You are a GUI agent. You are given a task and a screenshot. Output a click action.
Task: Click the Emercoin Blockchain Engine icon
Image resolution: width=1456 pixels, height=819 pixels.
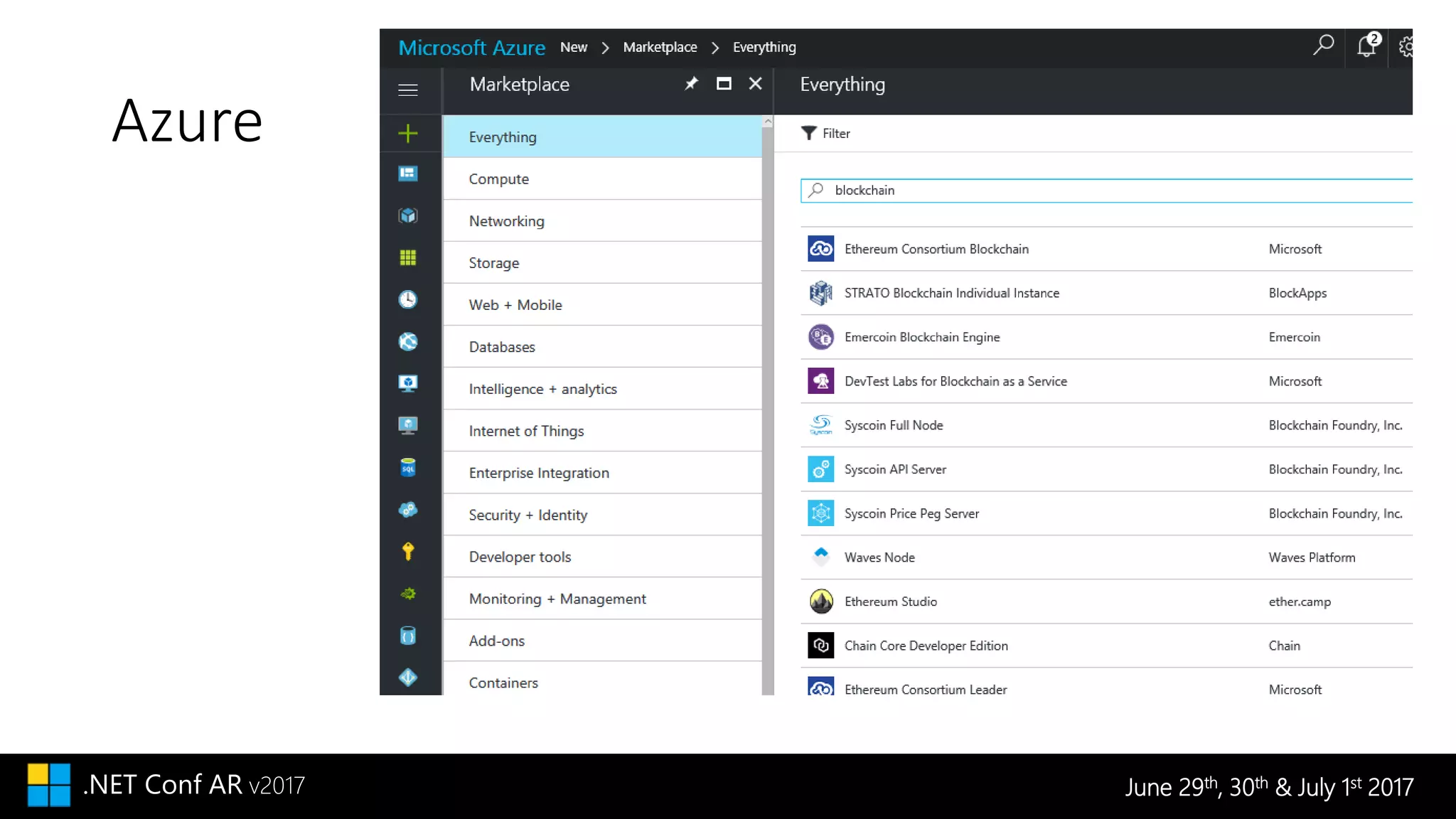[821, 337]
